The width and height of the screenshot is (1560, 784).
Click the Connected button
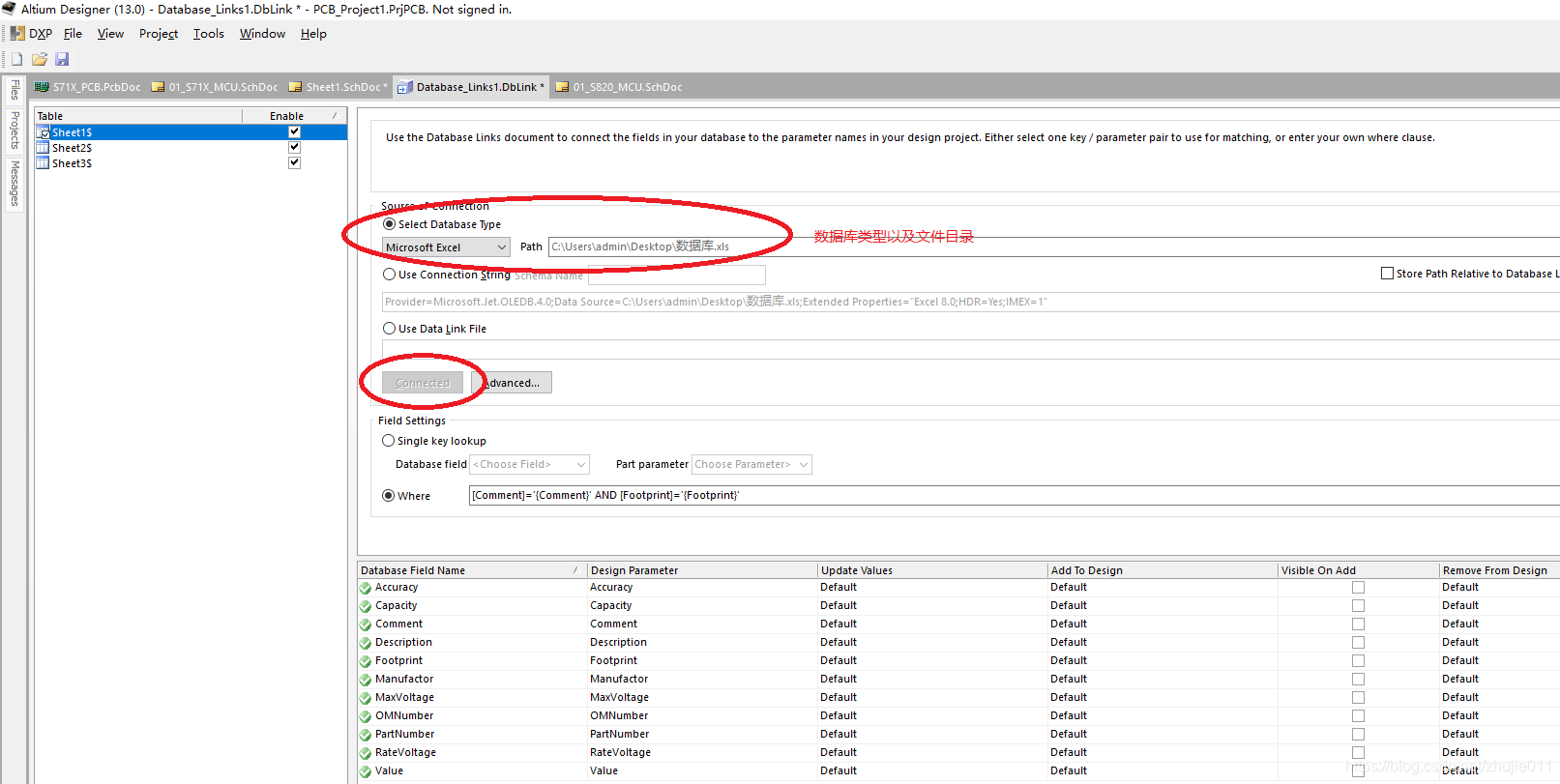click(x=423, y=383)
